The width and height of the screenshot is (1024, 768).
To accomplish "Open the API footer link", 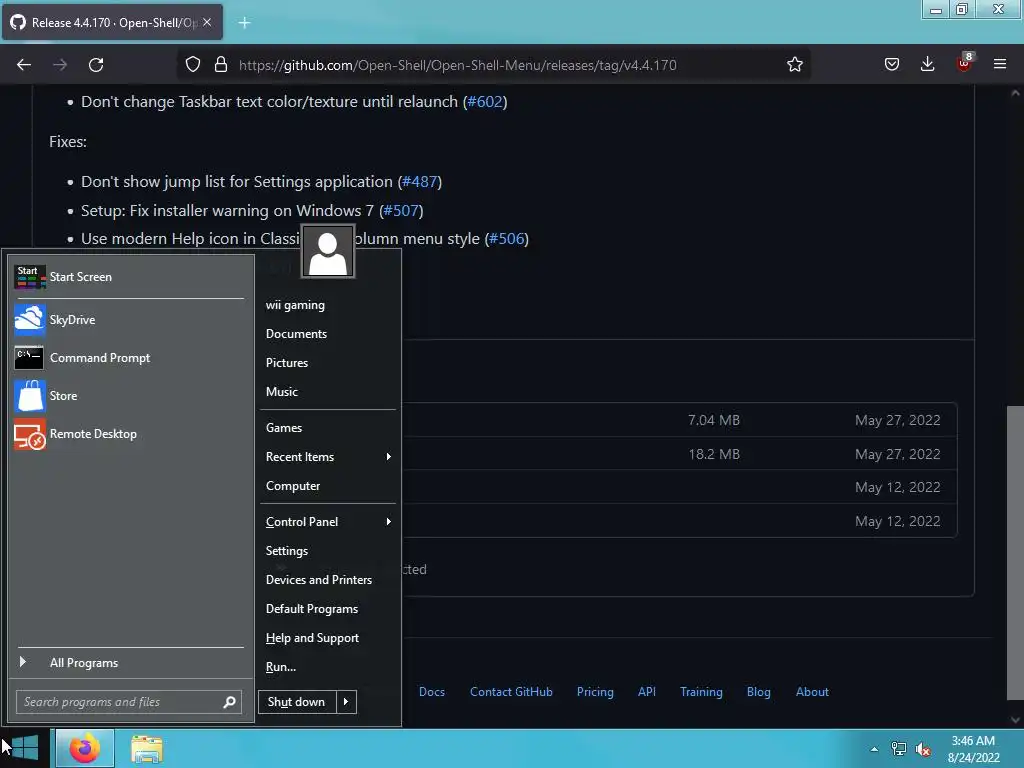I will point(647,692).
